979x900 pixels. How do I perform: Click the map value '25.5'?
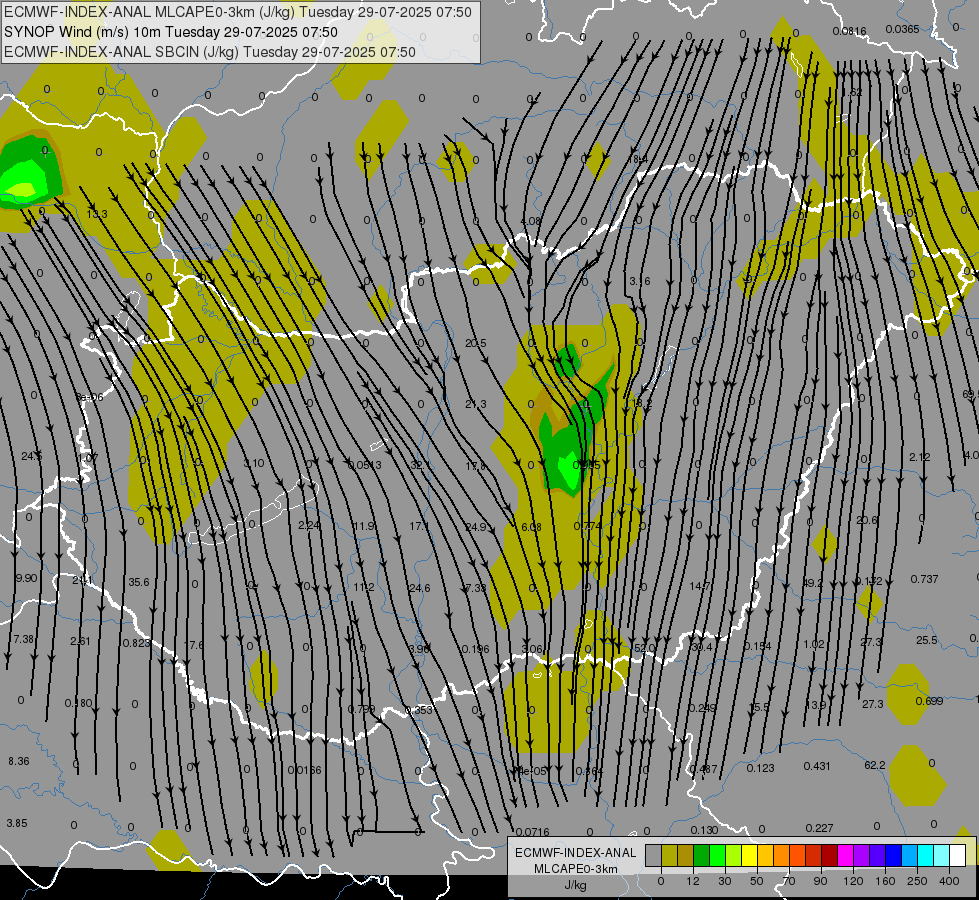click(x=927, y=640)
